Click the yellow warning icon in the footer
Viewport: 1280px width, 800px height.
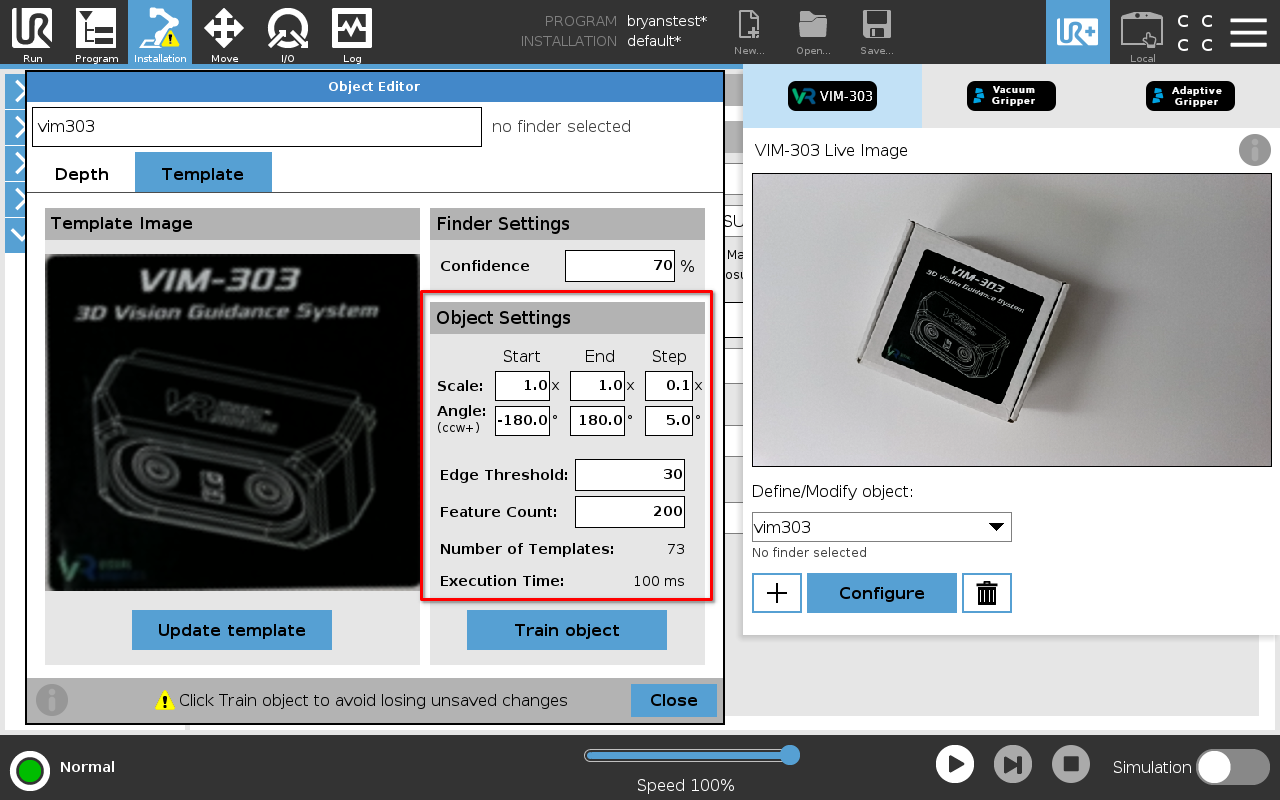[165, 700]
